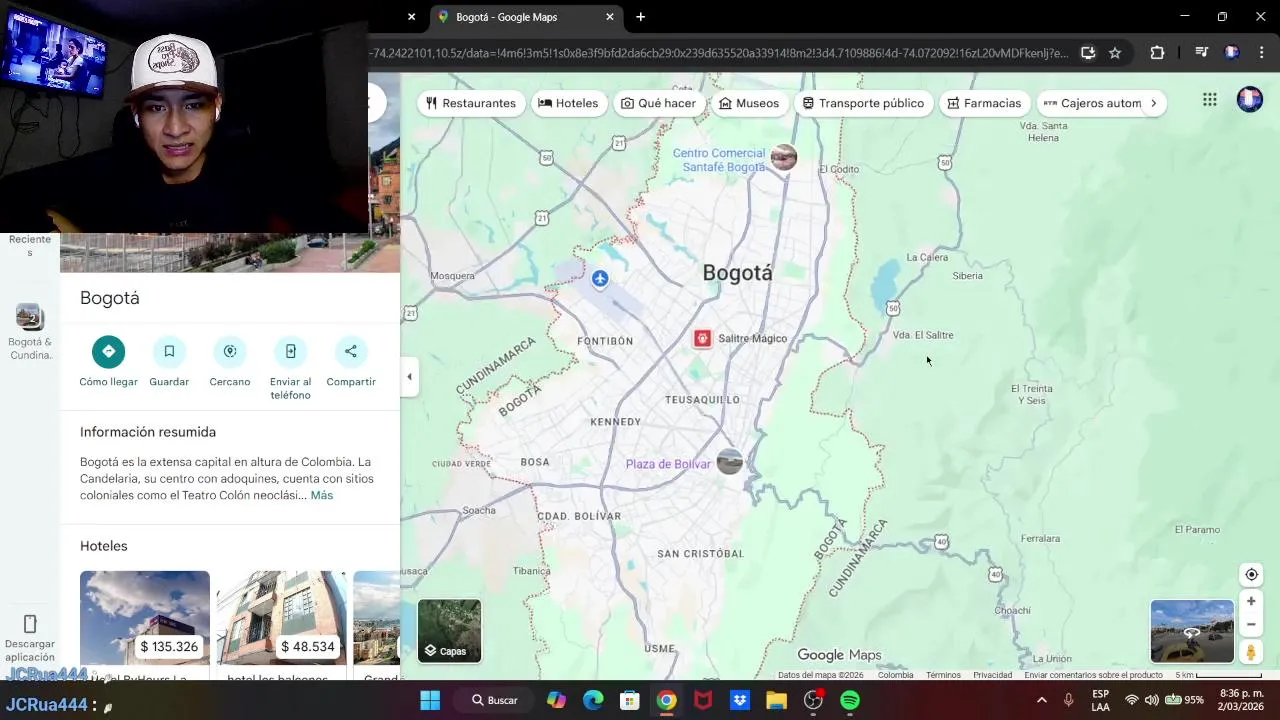
Task: Open volume control in system tray
Action: click(x=1151, y=700)
